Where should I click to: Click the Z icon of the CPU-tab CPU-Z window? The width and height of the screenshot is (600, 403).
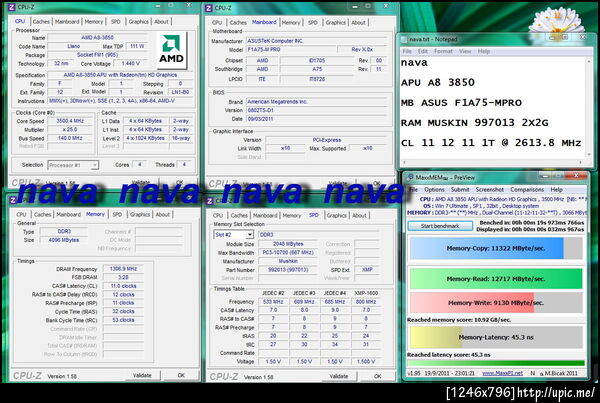coord(12,7)
